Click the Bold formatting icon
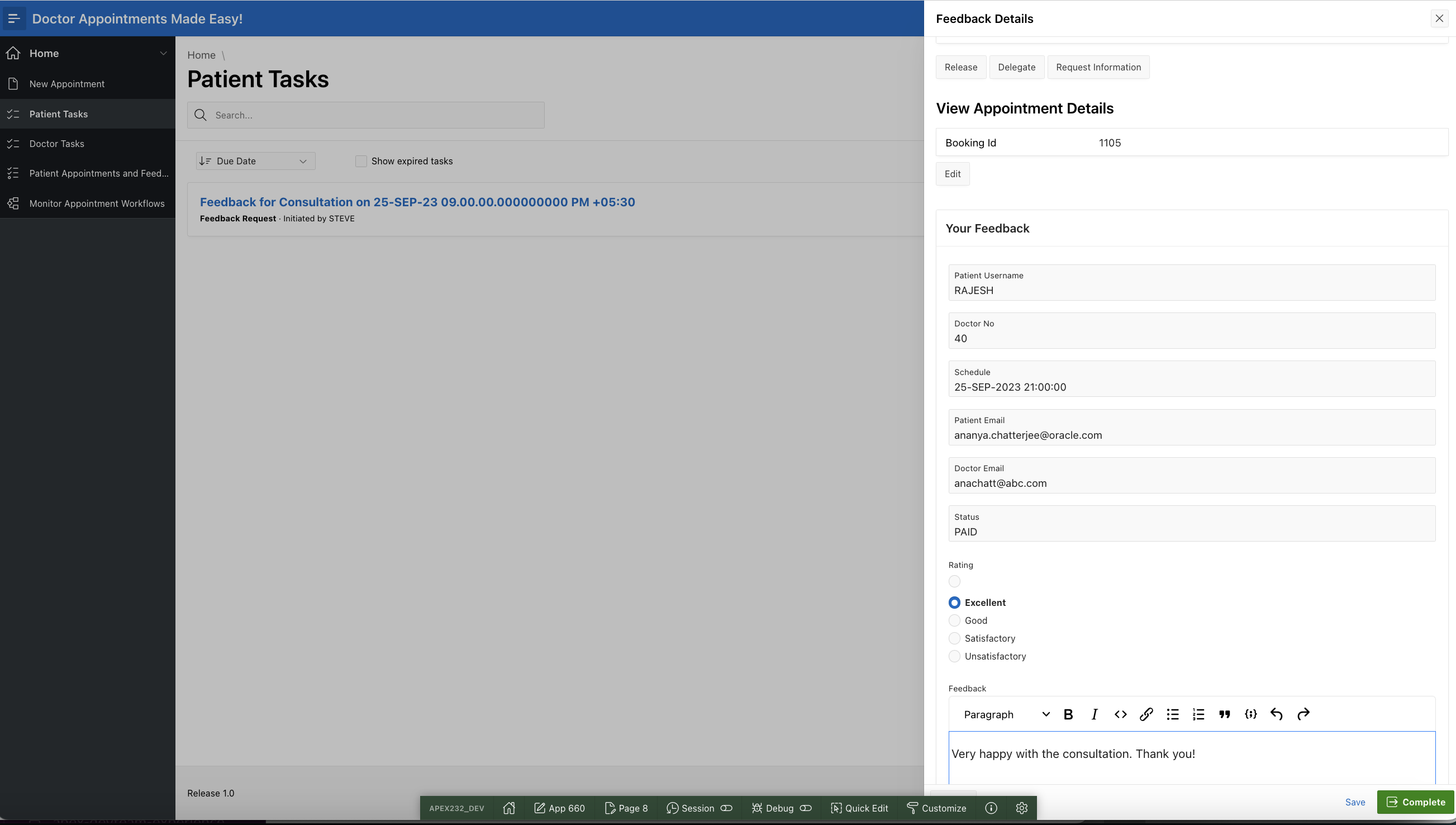The width and height of the screenshot is (1456, 825). (1068, 714)
